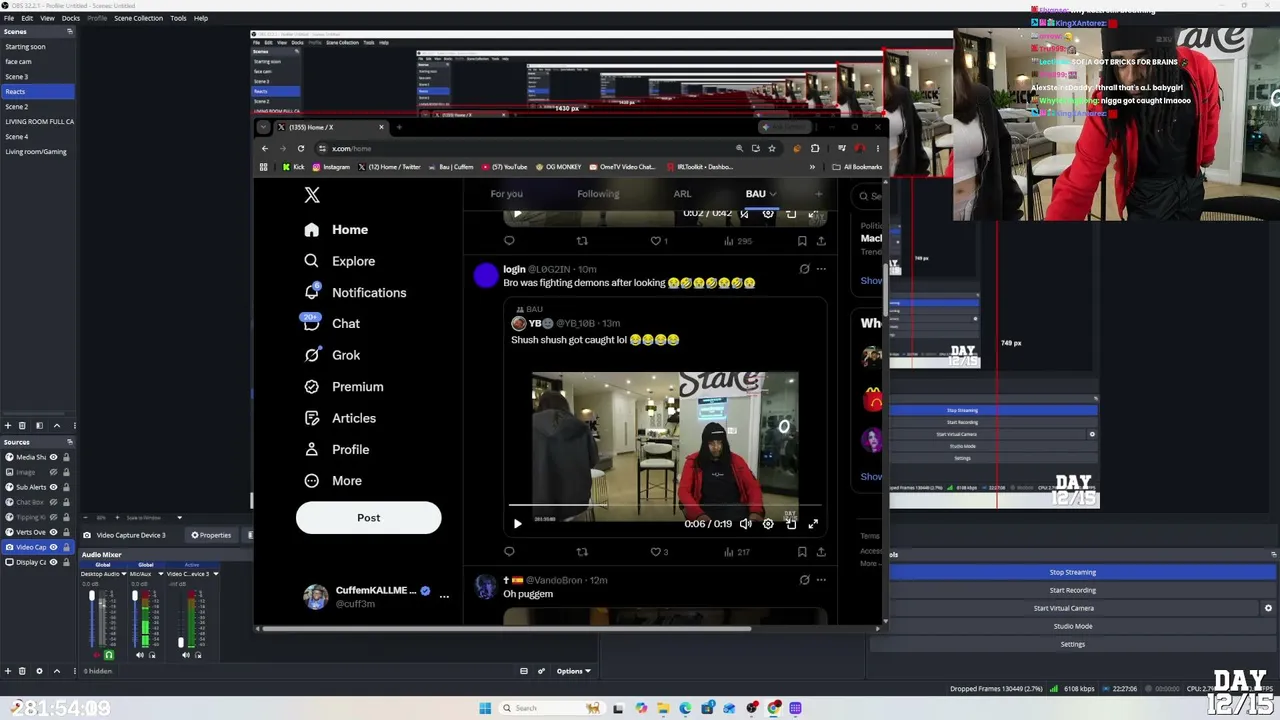Hide the Sub Alerts source
The width and height of the screenshot is (1280, 720).
click(x=54, y=487)
